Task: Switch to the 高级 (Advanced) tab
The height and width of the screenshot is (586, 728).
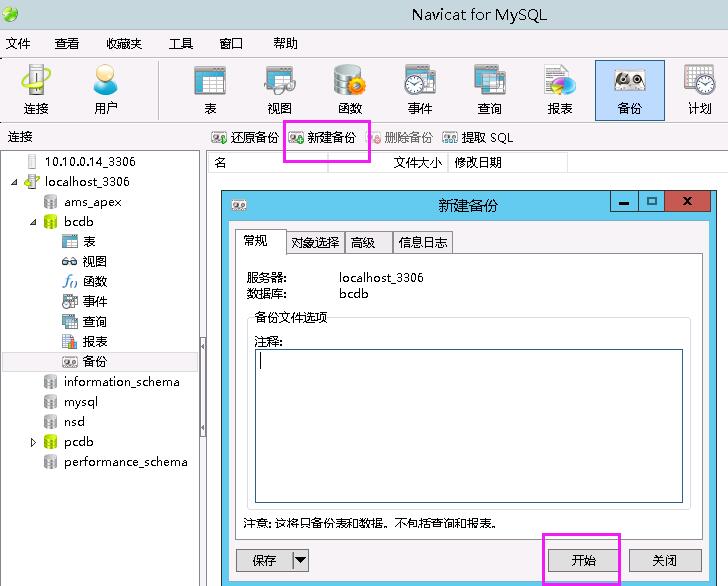Action: pos(364,242)
